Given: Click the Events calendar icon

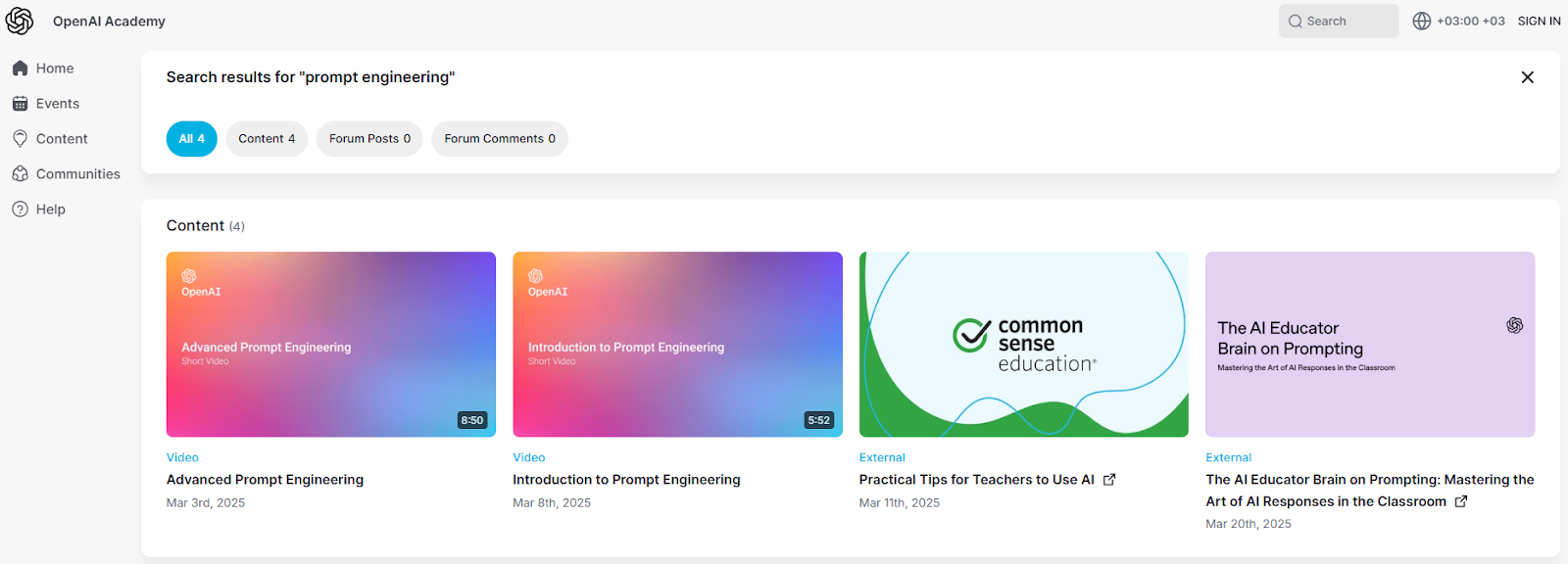Looking at the screenshot, I should point(20,104).
